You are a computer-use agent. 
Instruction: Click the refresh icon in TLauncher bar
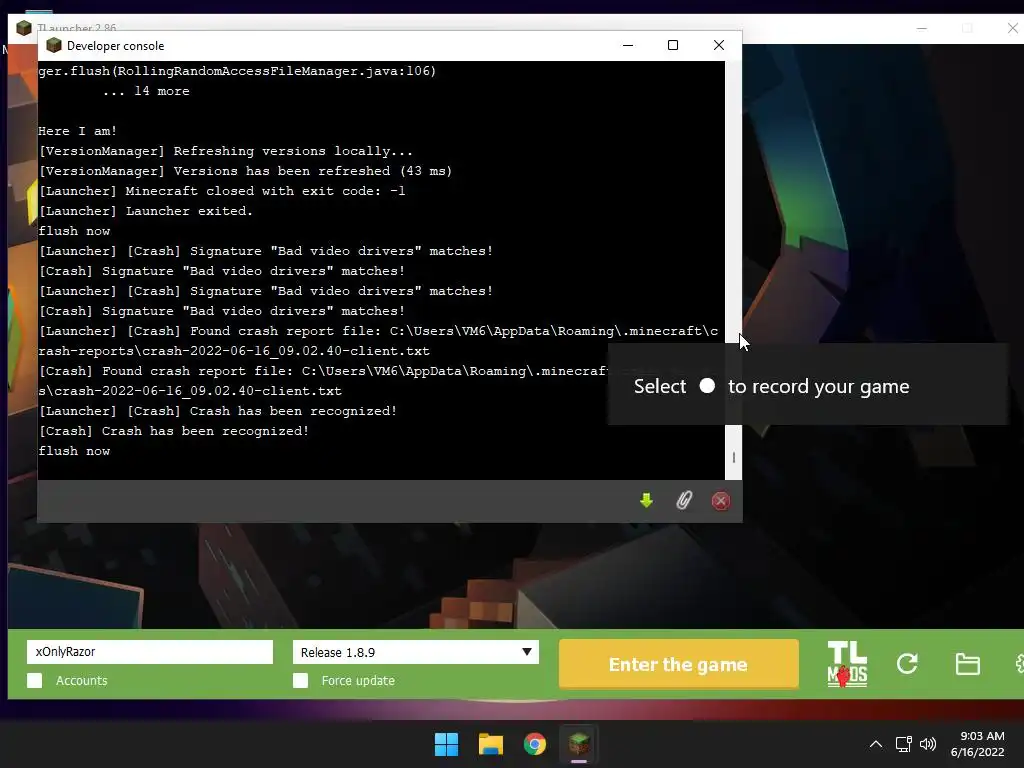(x=907, y=664)
